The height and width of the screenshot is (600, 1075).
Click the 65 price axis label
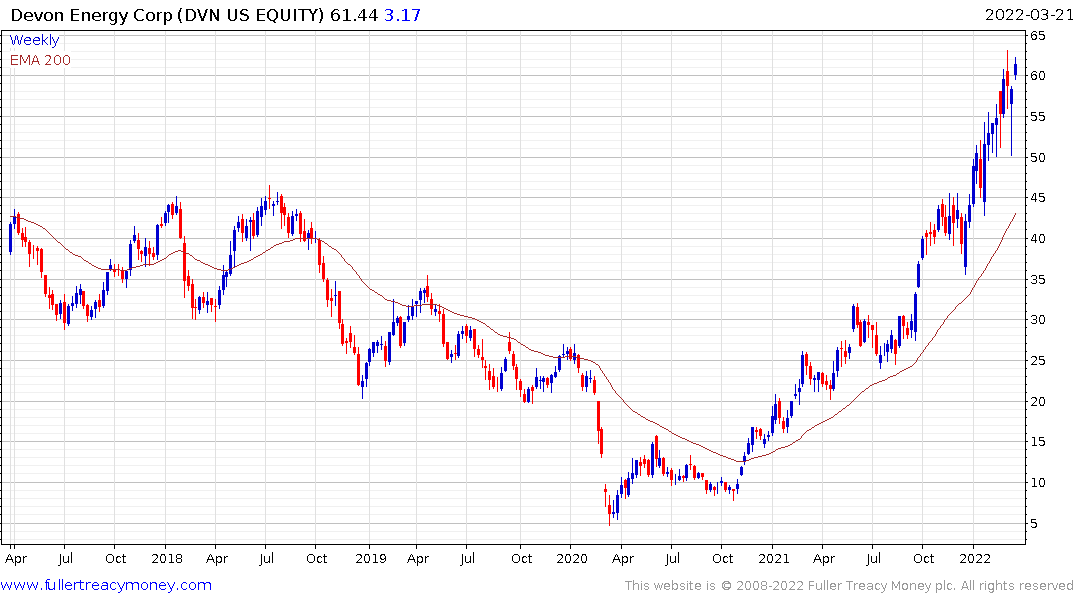click(x=1037, y=36)
